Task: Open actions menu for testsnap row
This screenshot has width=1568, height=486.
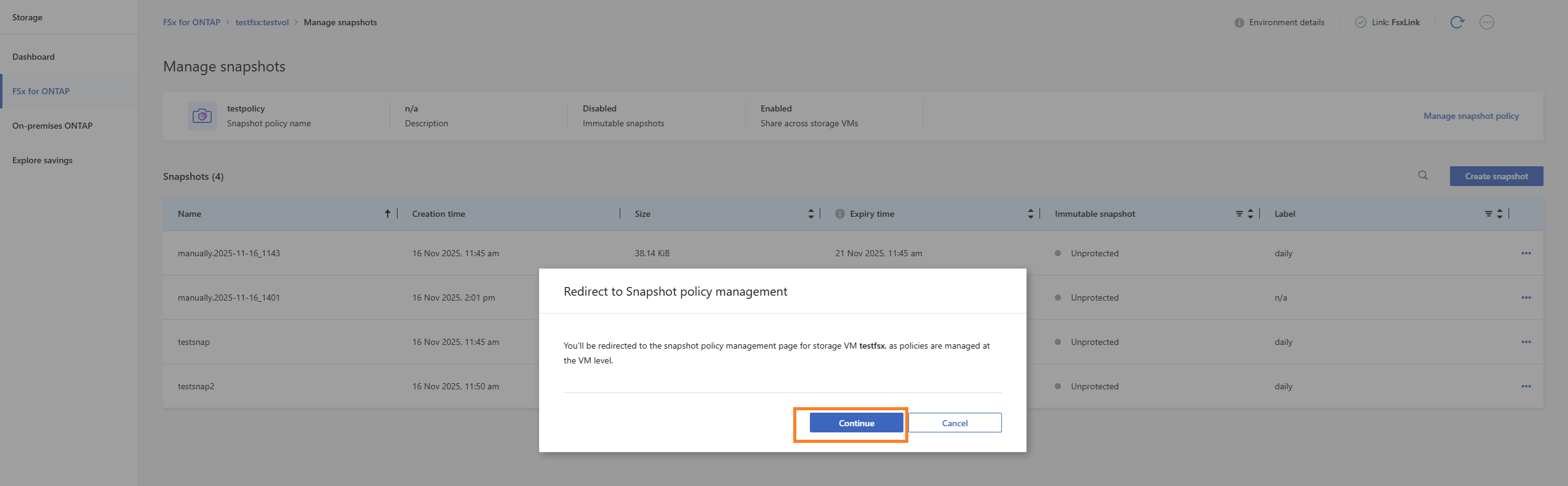Action: pyautogui.click(x=1526, y=342)
